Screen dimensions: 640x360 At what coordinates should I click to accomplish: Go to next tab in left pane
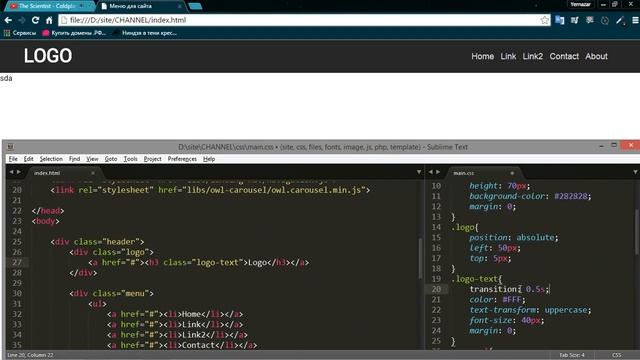coord(18,172)
